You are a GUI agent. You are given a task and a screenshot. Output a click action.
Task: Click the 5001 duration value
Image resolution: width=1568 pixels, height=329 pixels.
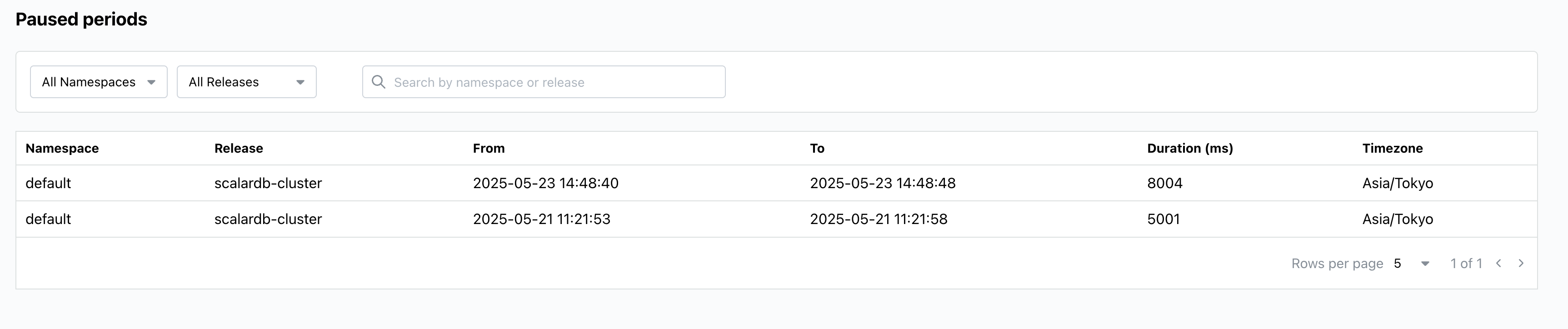click(x=1164, y=219)
